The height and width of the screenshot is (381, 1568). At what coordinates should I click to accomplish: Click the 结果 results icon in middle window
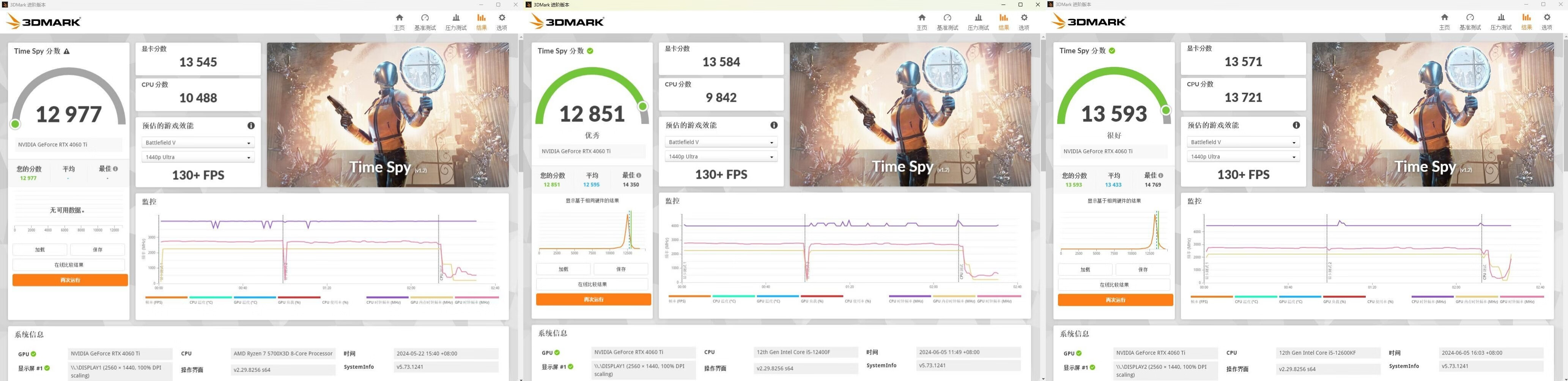click(x=1004, y=21)
